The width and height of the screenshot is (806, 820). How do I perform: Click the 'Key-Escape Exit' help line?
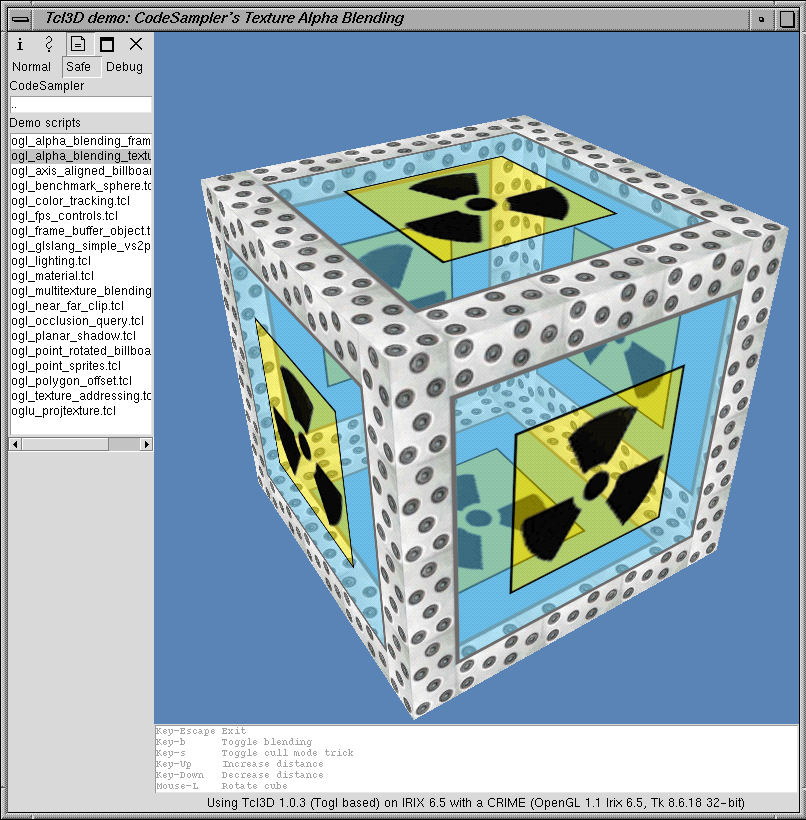(200, 731)
